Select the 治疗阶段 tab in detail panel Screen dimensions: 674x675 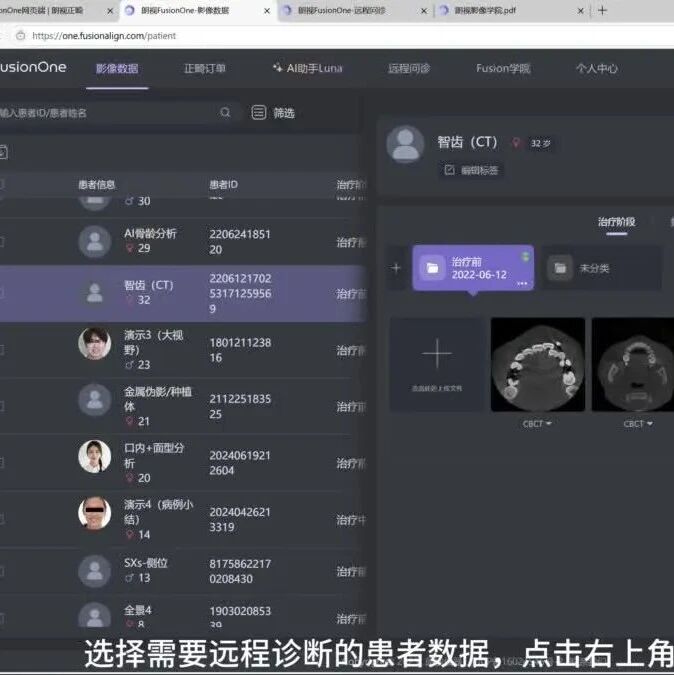tap(616, 222)
